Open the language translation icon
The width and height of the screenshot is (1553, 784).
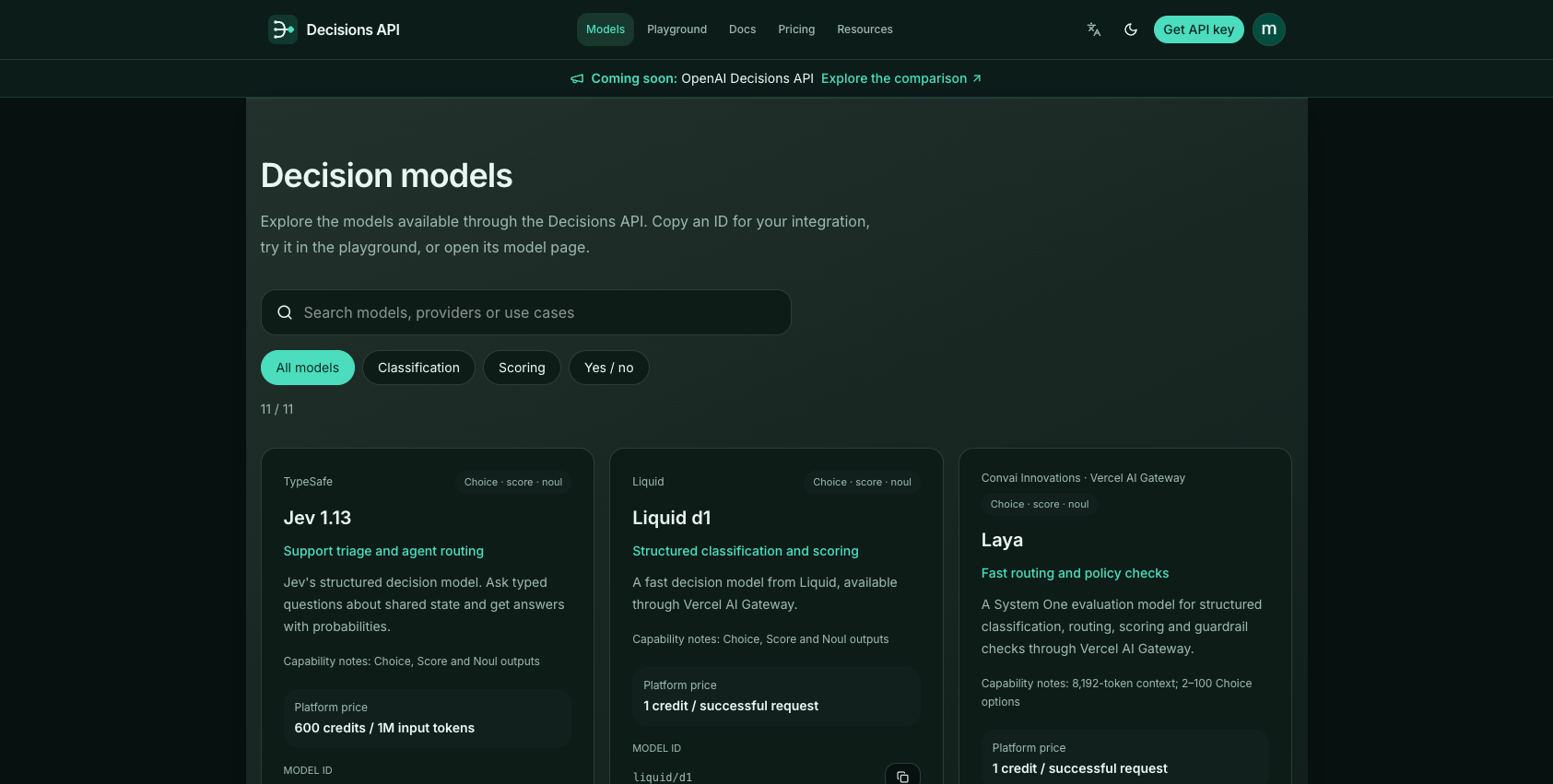tap(1094, 29)
